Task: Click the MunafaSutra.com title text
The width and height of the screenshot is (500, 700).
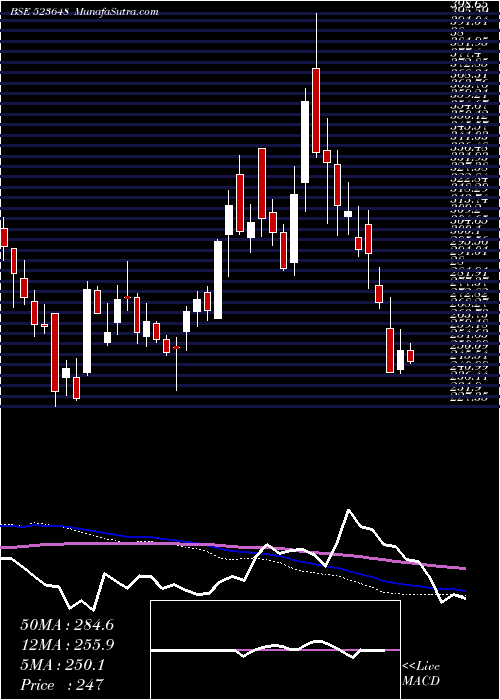Action: point(116,12)
